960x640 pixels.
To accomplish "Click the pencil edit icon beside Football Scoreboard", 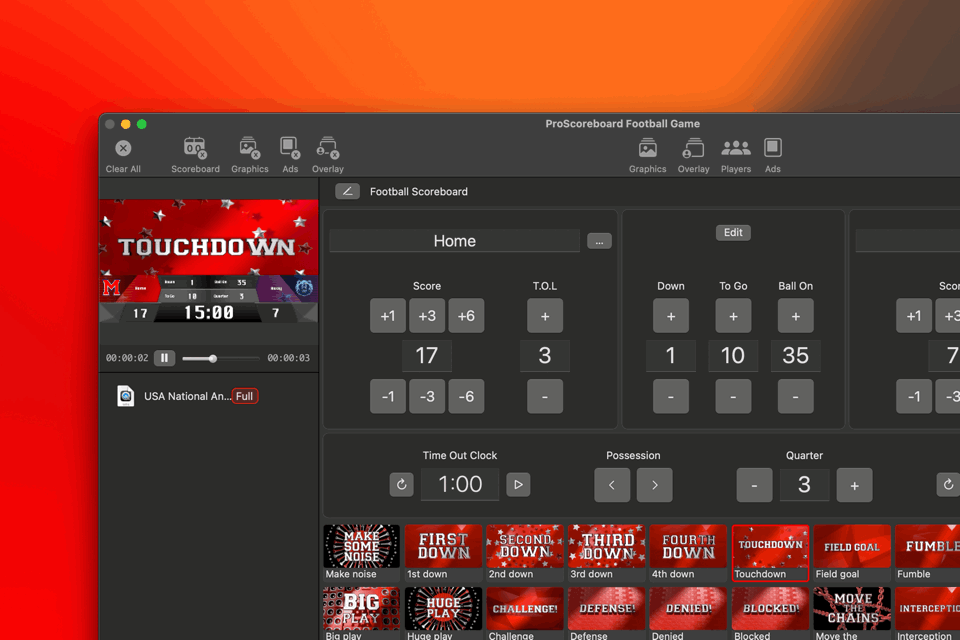I will click(x=347, y=191).
